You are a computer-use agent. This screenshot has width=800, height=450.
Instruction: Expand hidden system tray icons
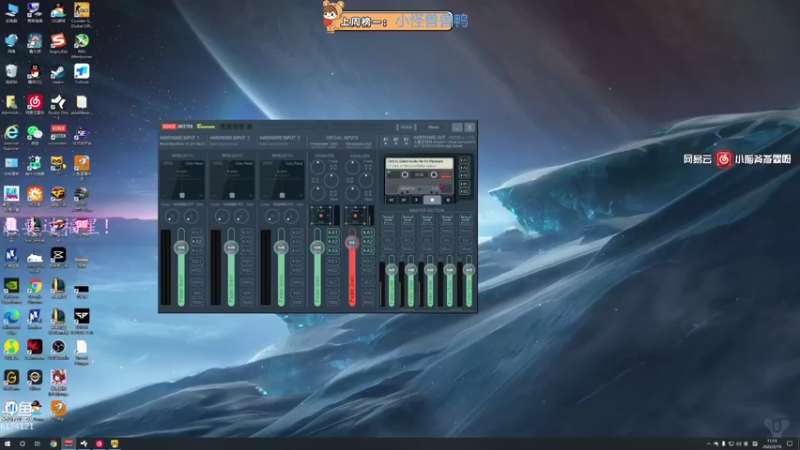click(708, 444)
